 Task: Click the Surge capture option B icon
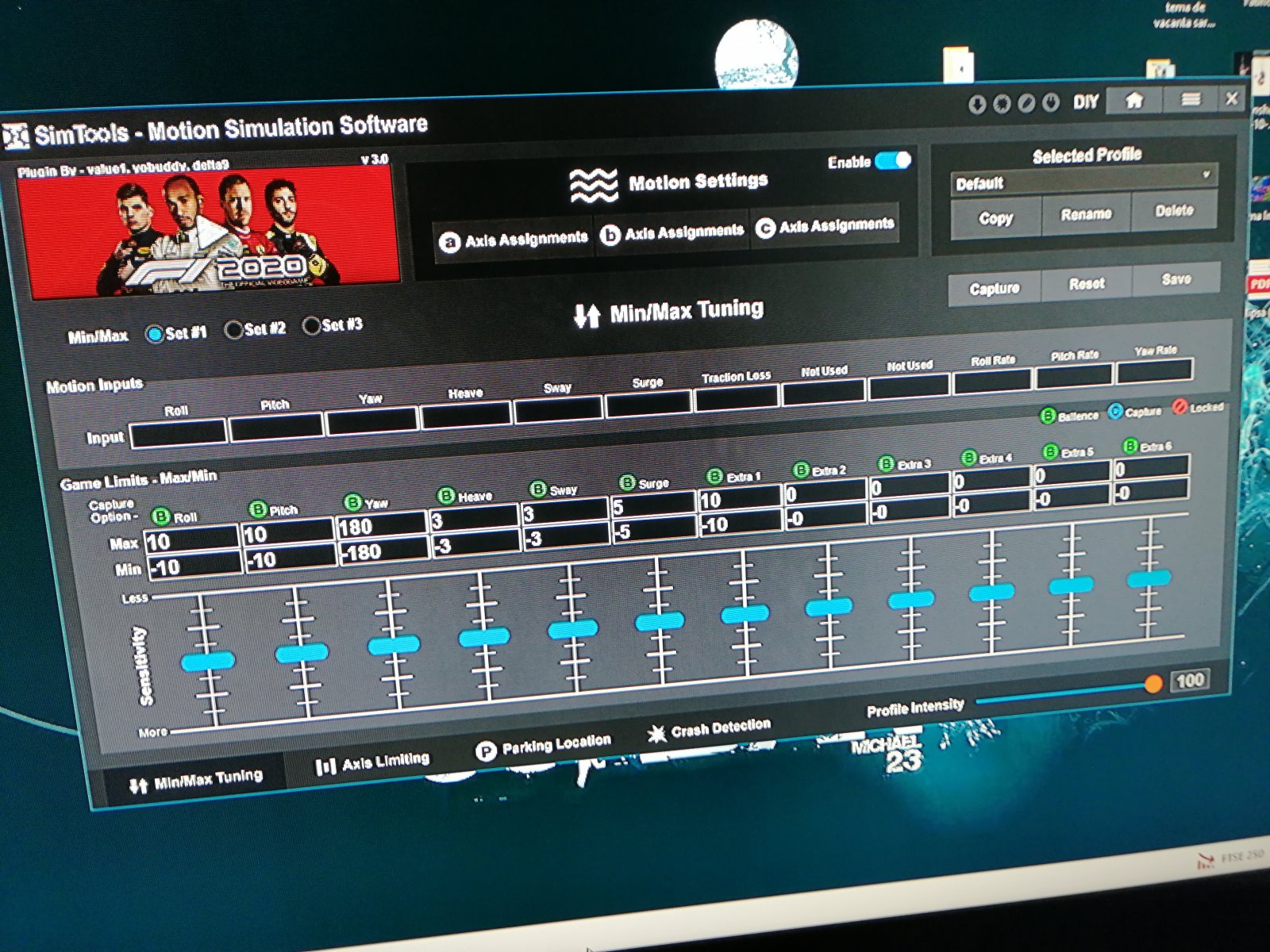[627, 482]
